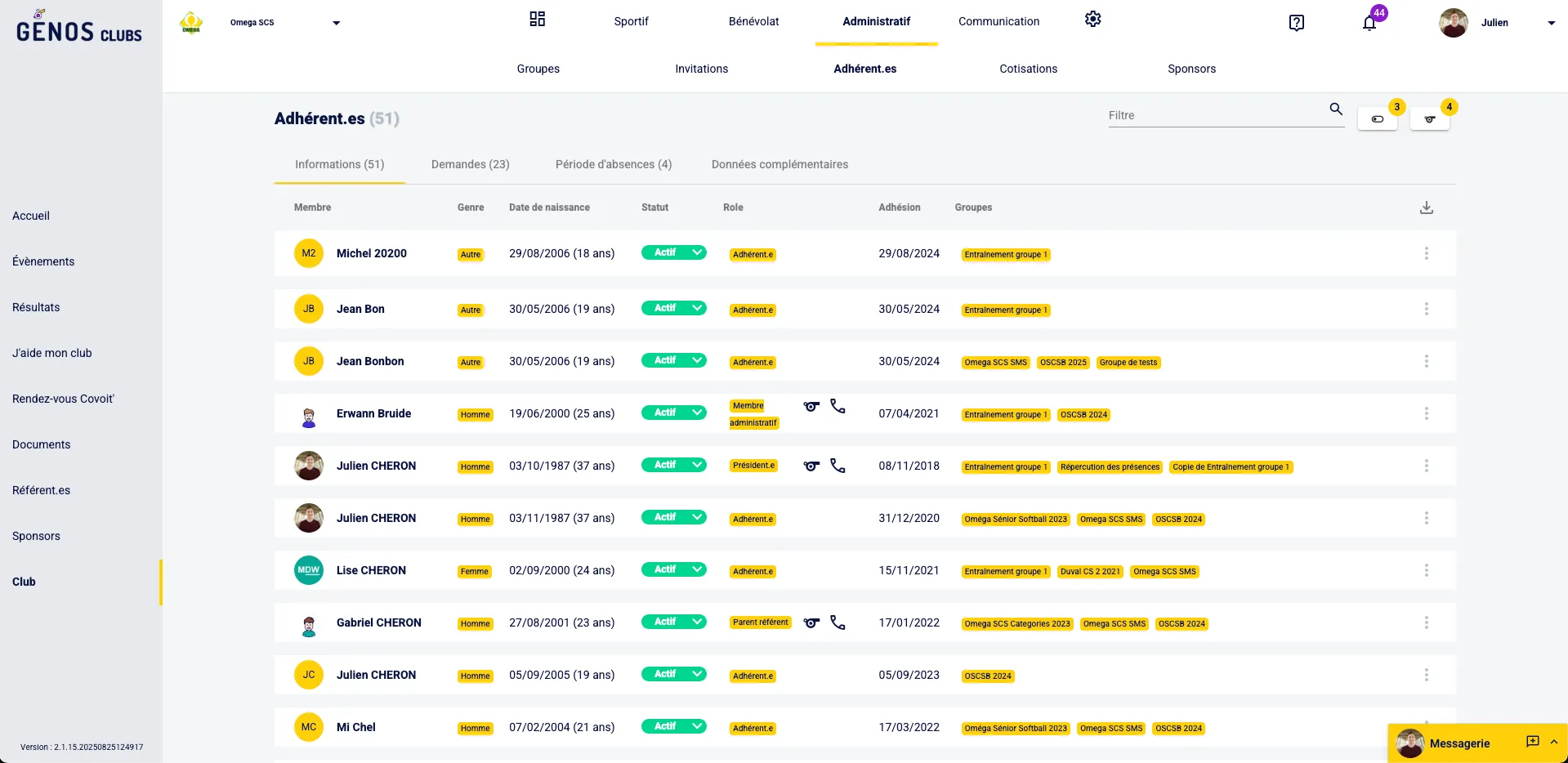Toggle the status filter button with badge 3

(x=1378, y=119)
